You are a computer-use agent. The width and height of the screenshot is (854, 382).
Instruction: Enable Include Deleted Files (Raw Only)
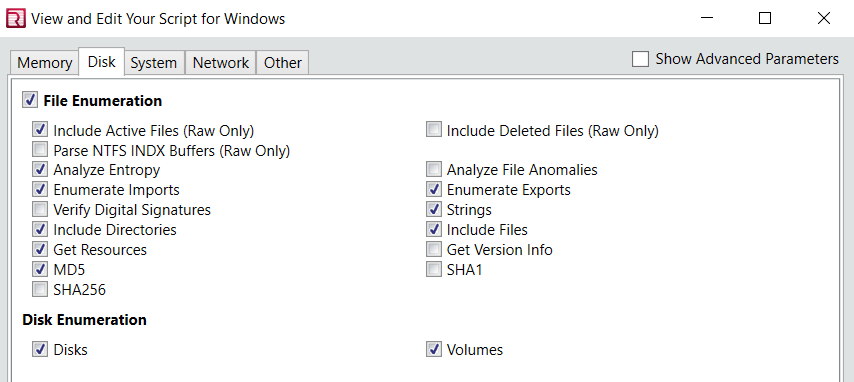click(x=434, y=130)
